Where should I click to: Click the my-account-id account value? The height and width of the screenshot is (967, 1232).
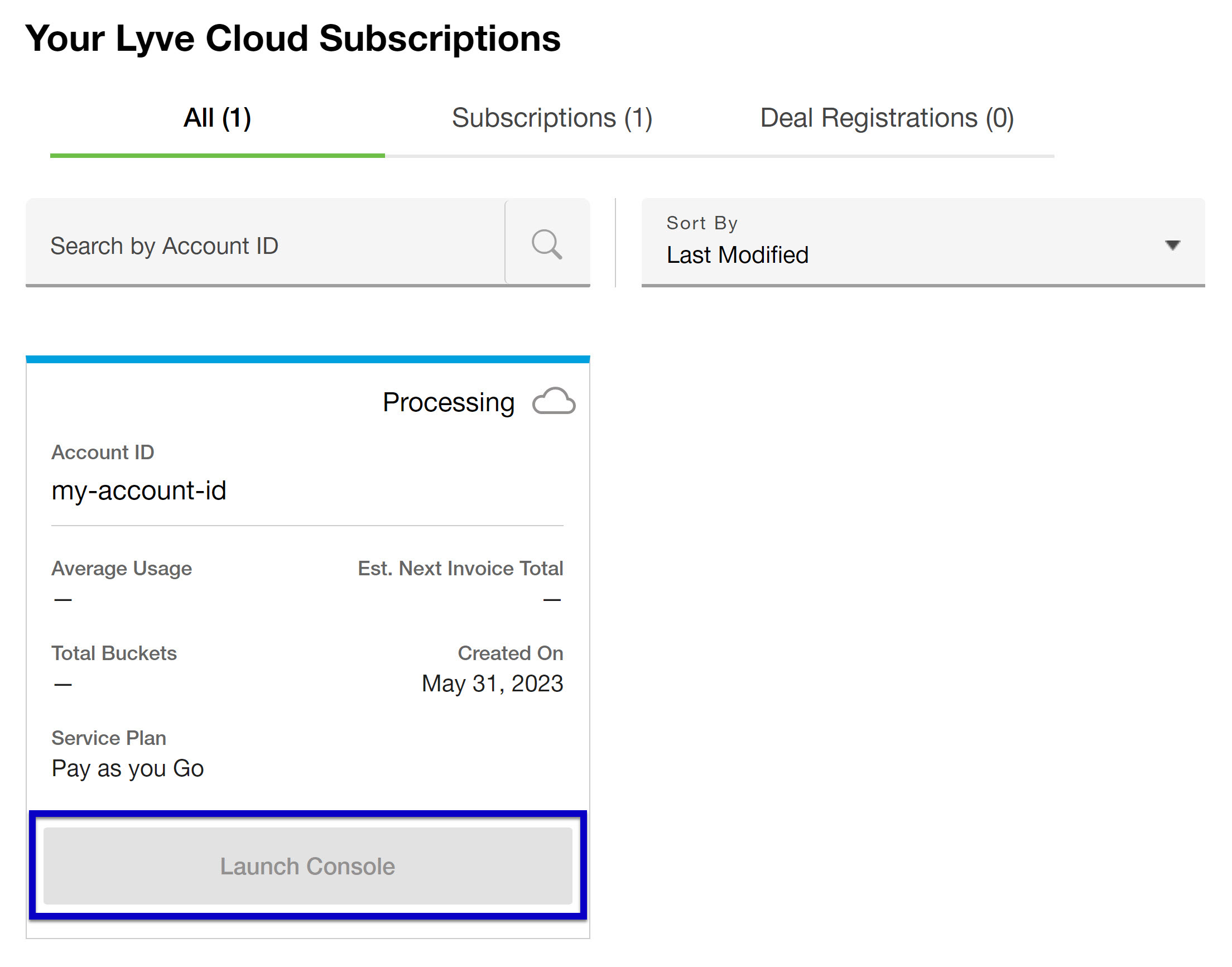point(139,490)
